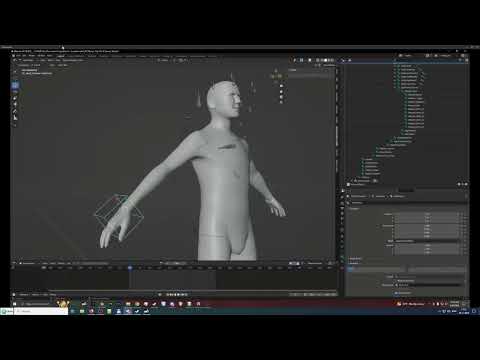This screenshot has height=360, width=480.
Task: Switch to the highlighted Layout workspace tab
Action: [x=61, y=56]
